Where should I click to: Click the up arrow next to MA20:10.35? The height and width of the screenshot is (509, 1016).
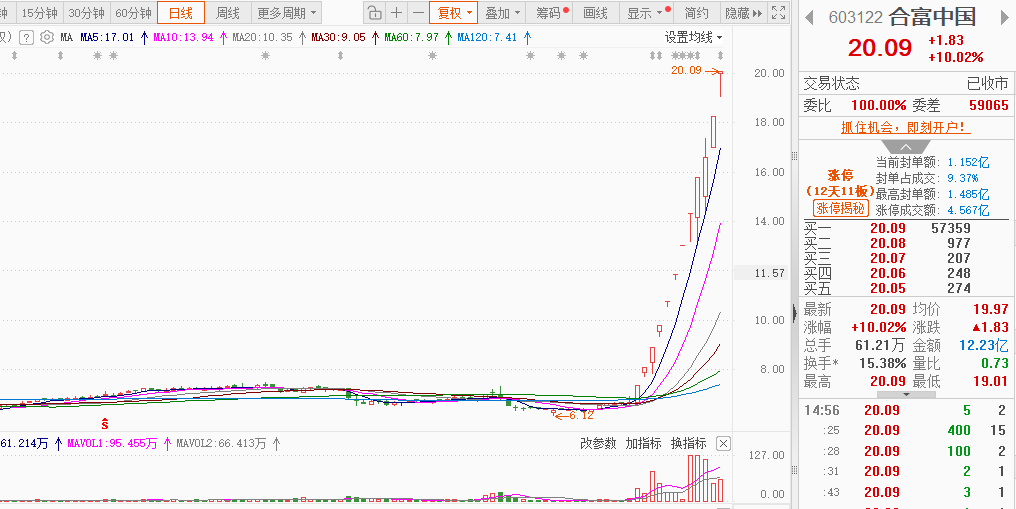302,38
